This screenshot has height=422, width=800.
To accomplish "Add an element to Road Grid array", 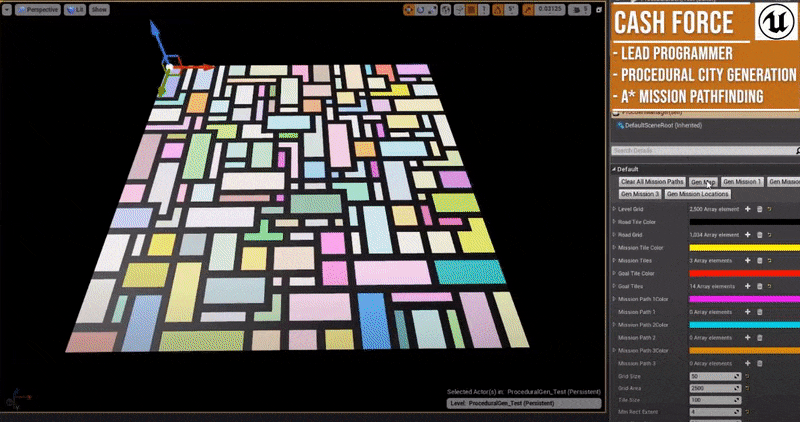I will [x=747, y=235].
